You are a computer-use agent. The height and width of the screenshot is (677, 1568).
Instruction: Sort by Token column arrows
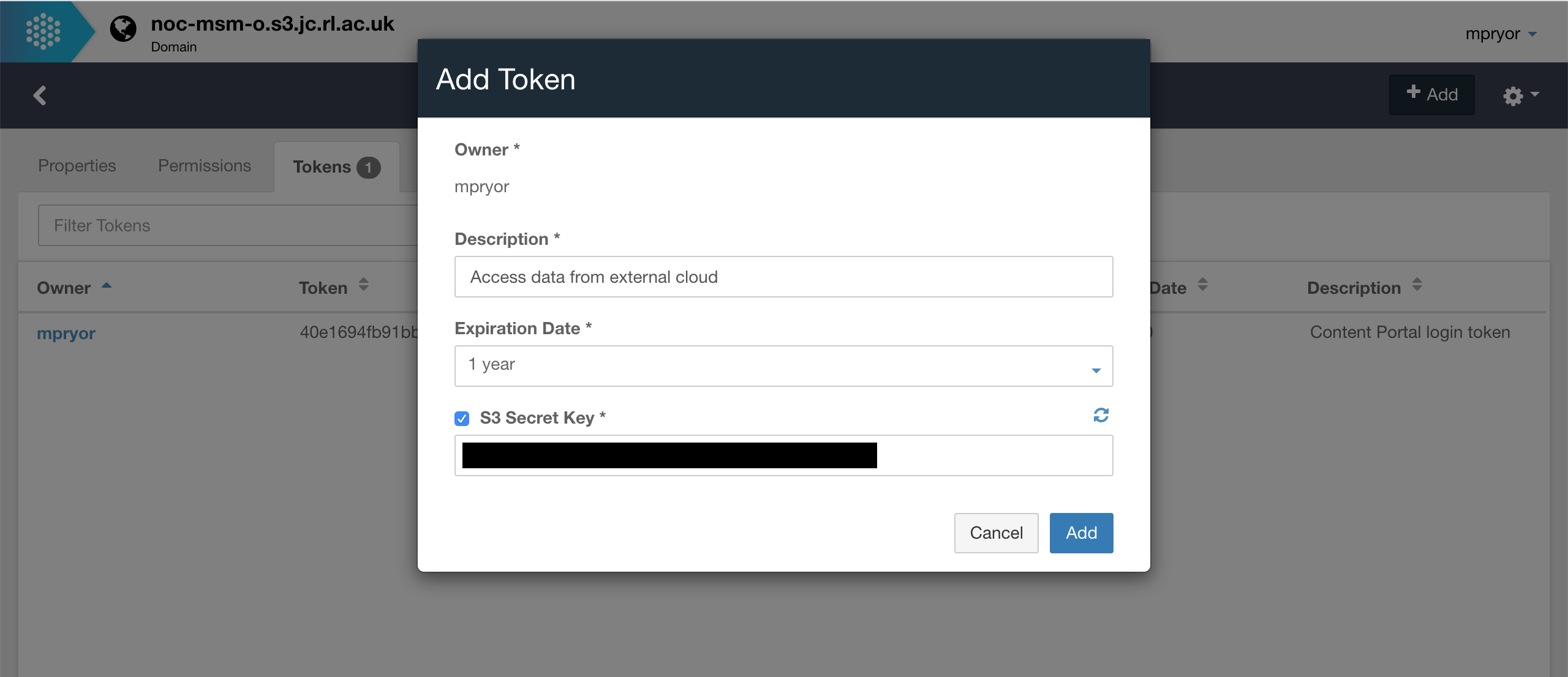pos(364,285)
